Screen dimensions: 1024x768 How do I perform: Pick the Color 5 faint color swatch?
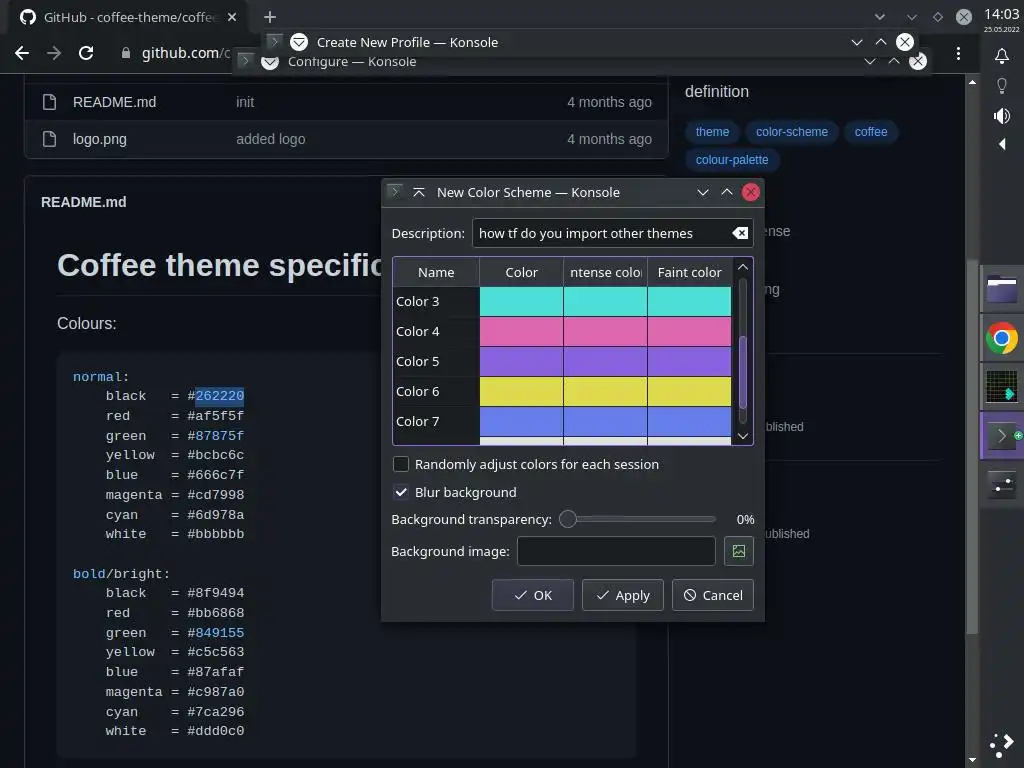point(690,362)
